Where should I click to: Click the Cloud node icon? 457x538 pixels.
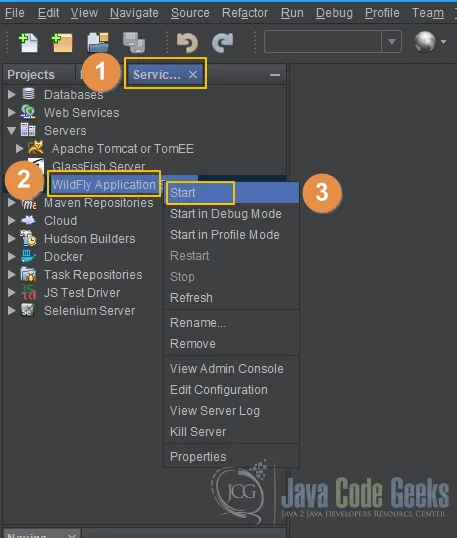coord(28,220)
